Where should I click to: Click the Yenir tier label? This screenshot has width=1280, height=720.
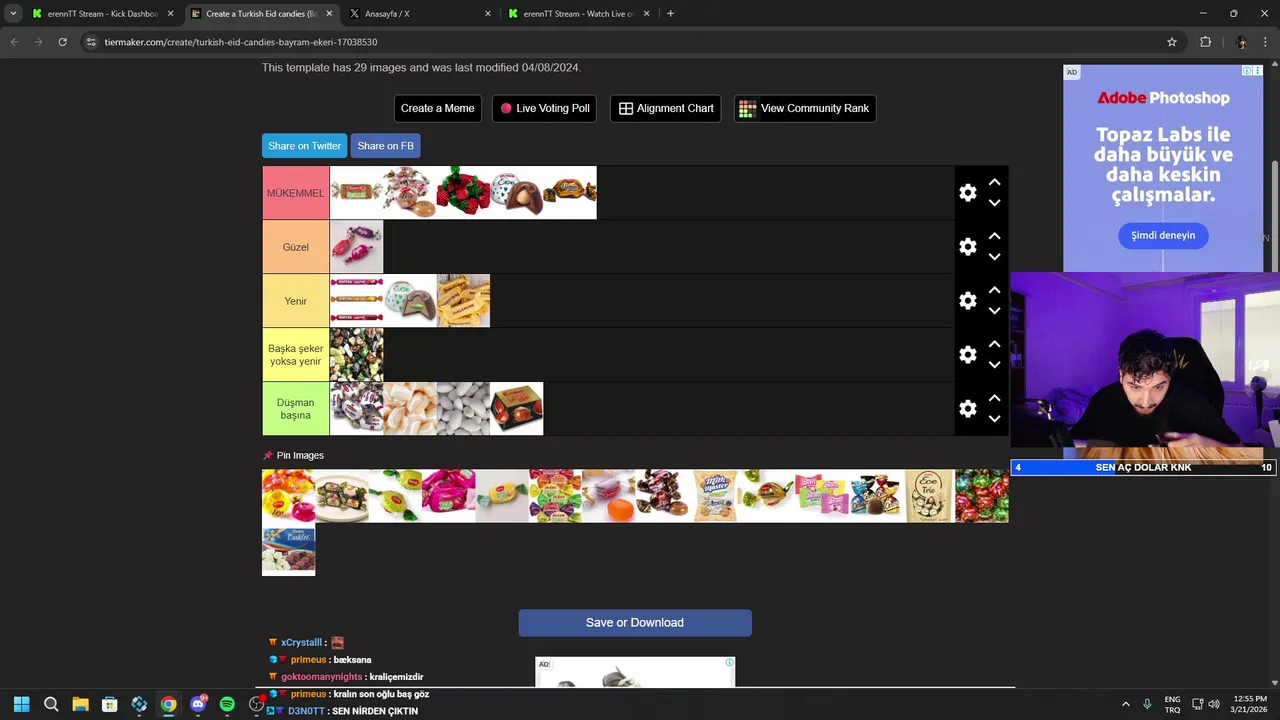[x=296, y=301]
